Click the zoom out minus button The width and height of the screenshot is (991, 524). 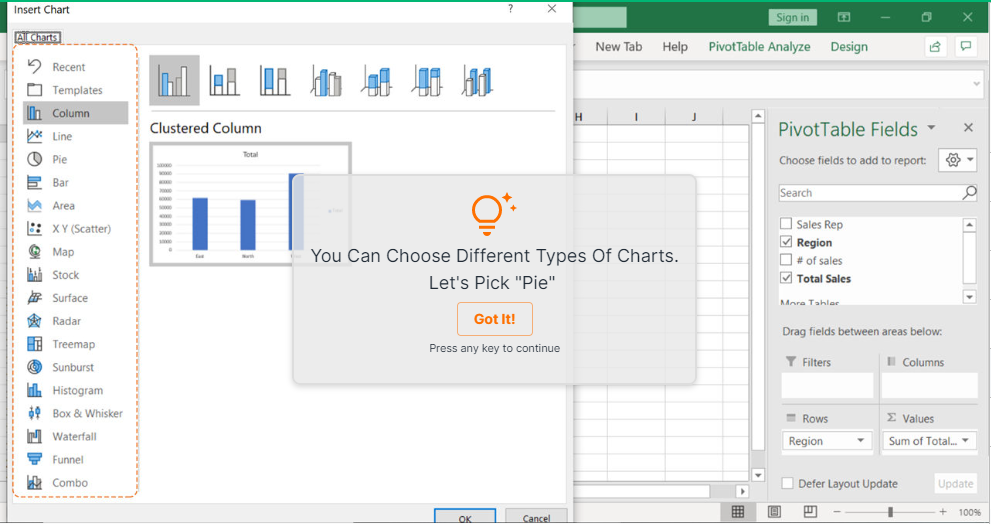pyautogui.click(x=837, y=512)
